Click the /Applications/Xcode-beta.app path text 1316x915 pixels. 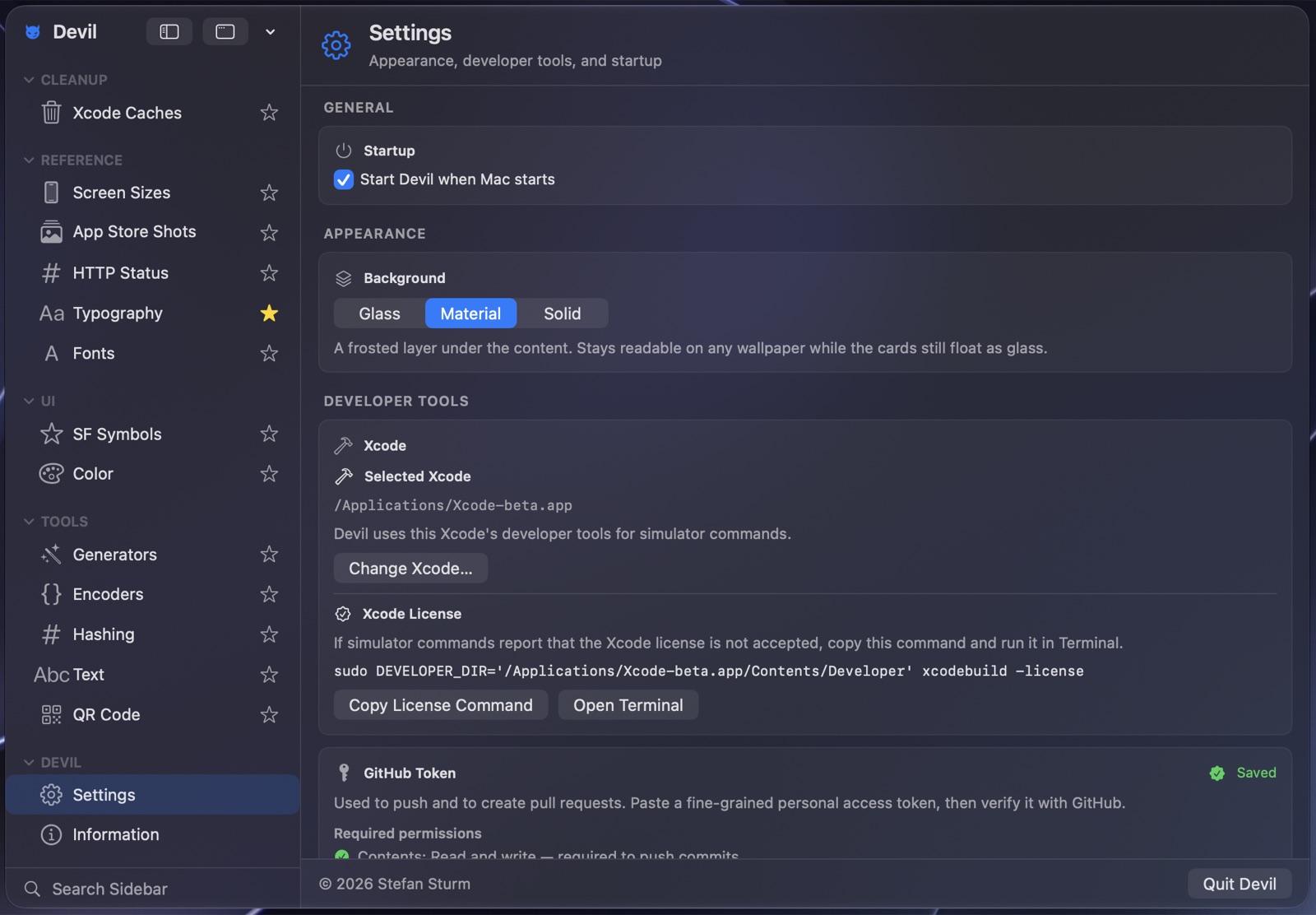pyautogui.click(x=452, y=505)
